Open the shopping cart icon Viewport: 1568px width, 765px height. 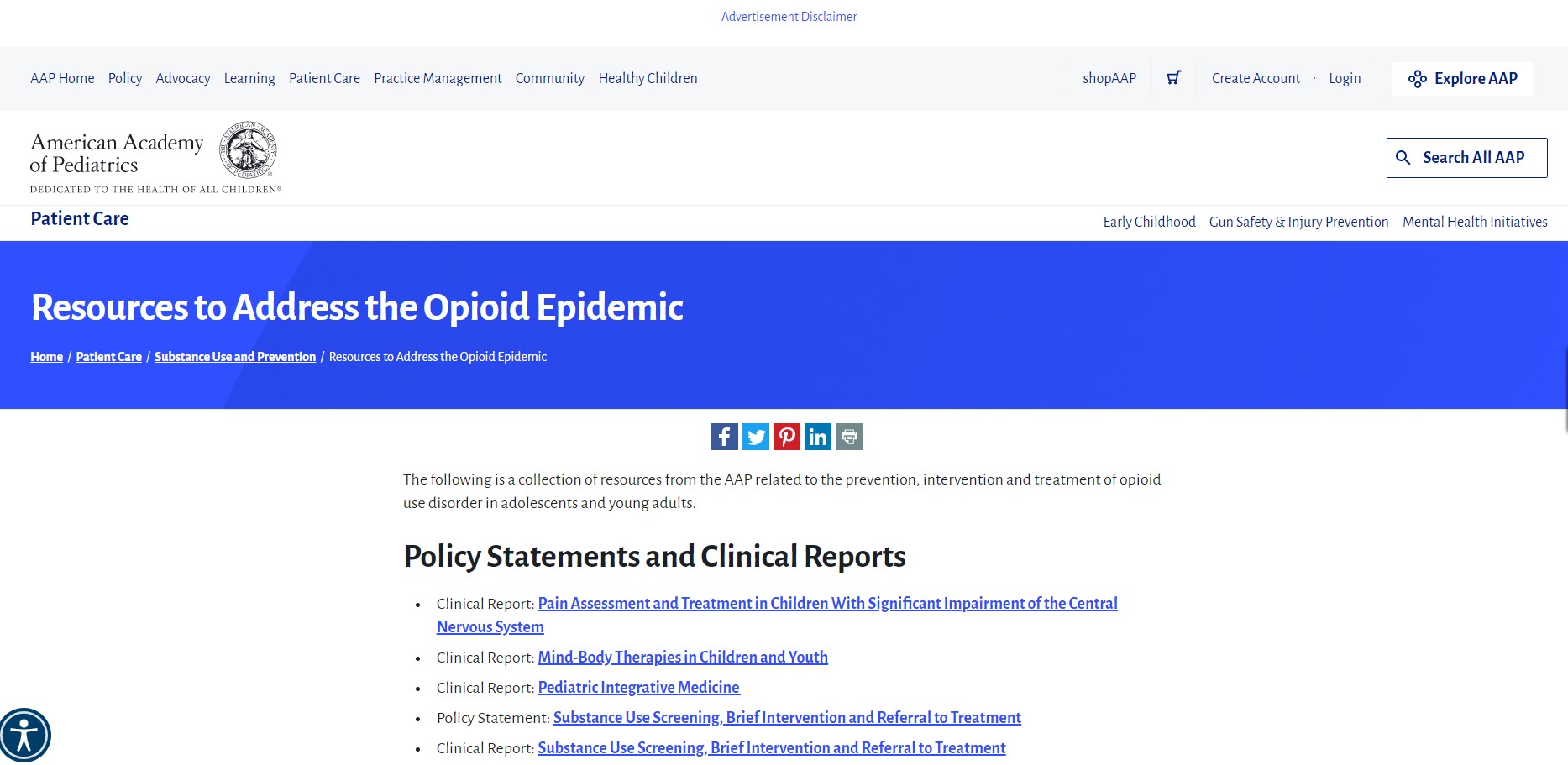[x=1173, y=78]
